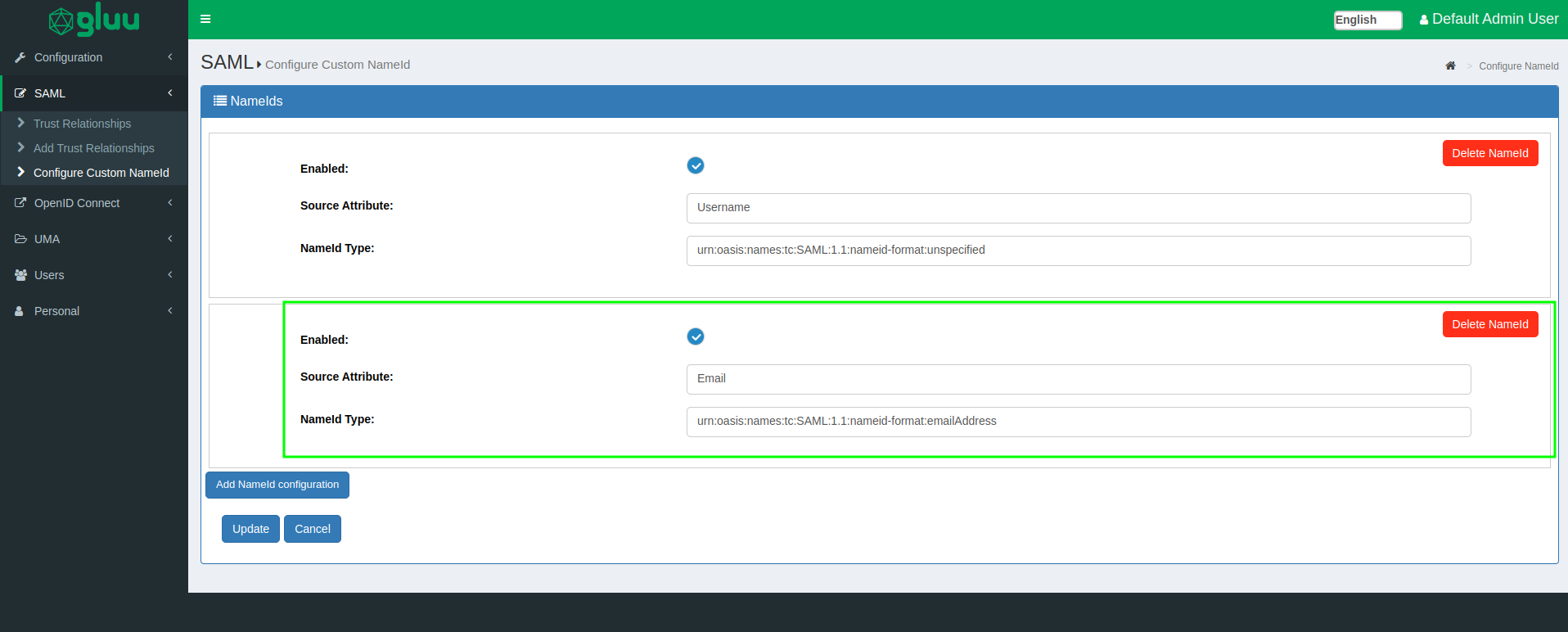Click the Configuration wrench icon

click(x=20, y=57)
